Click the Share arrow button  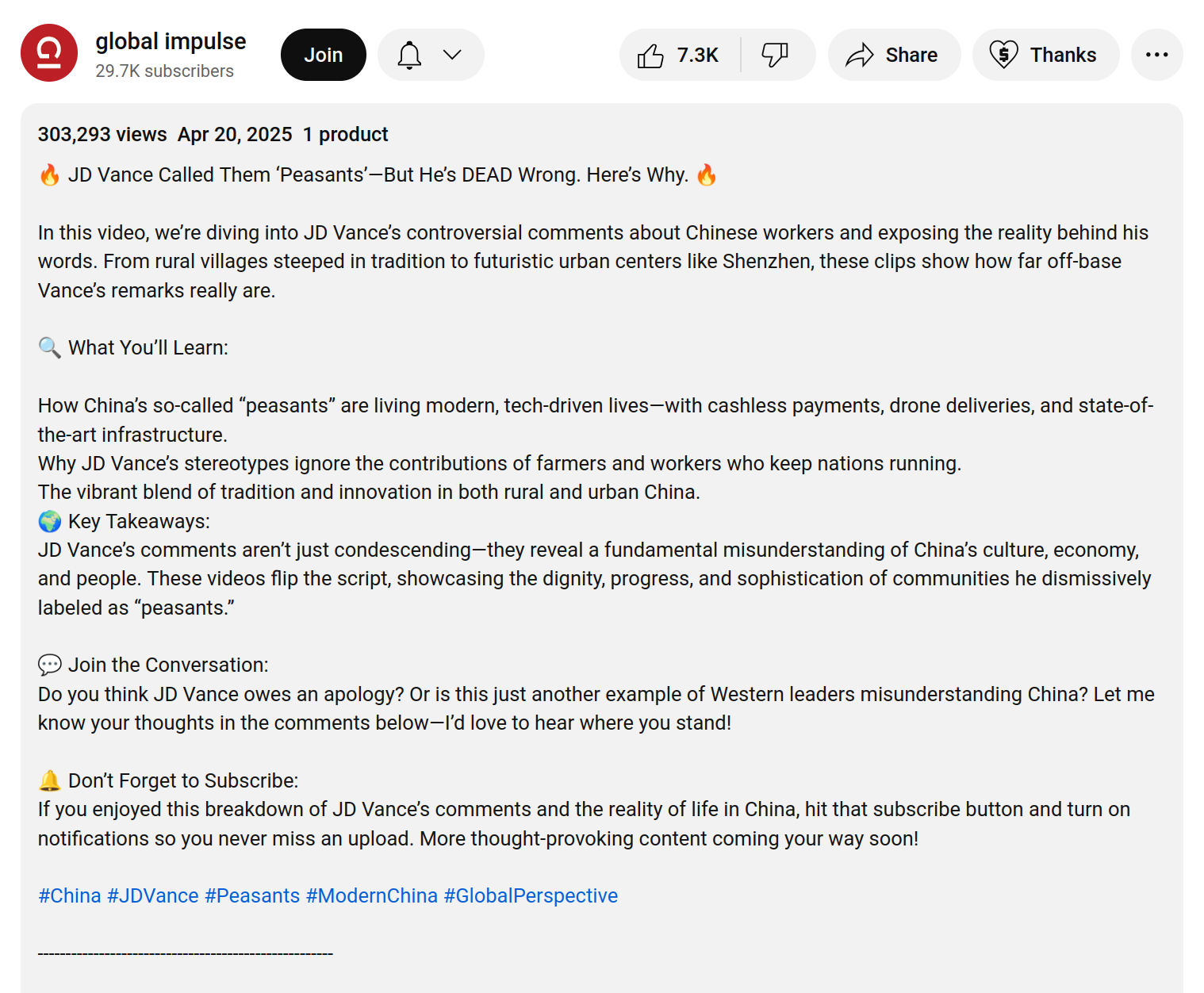coord(893,55)
